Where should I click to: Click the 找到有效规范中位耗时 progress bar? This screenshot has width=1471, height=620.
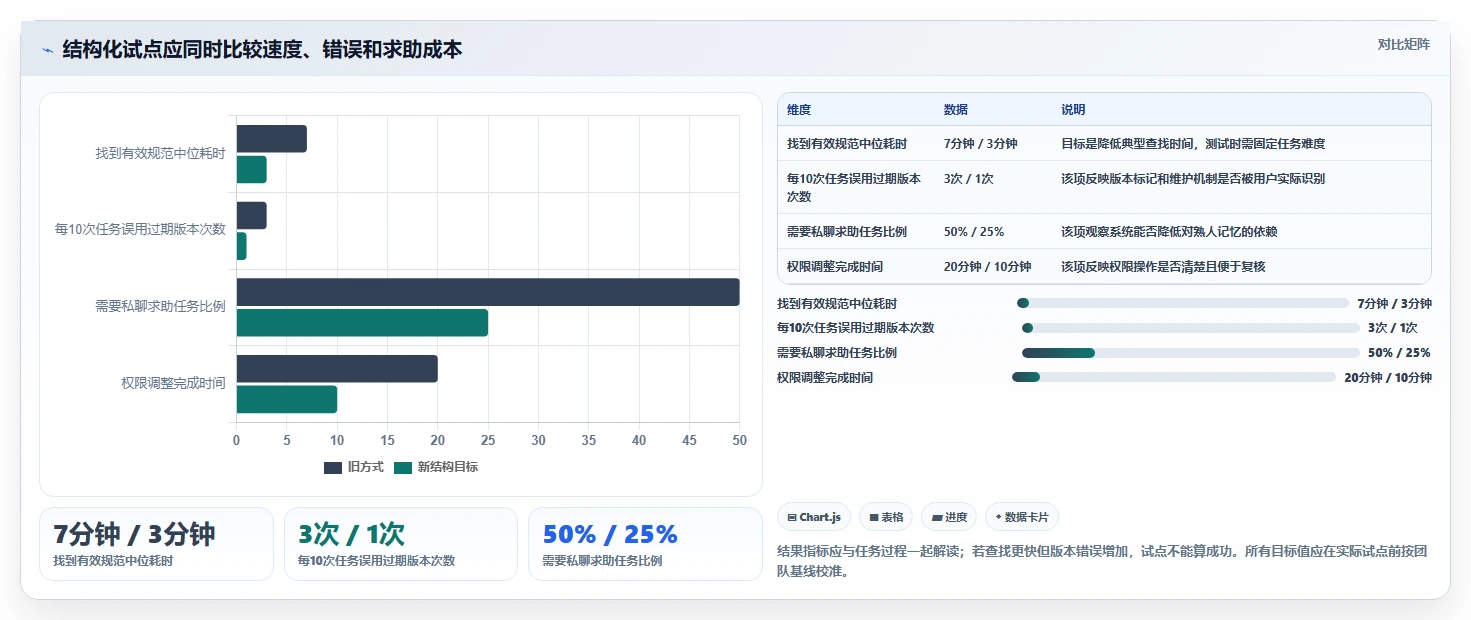click(1182, 303)
